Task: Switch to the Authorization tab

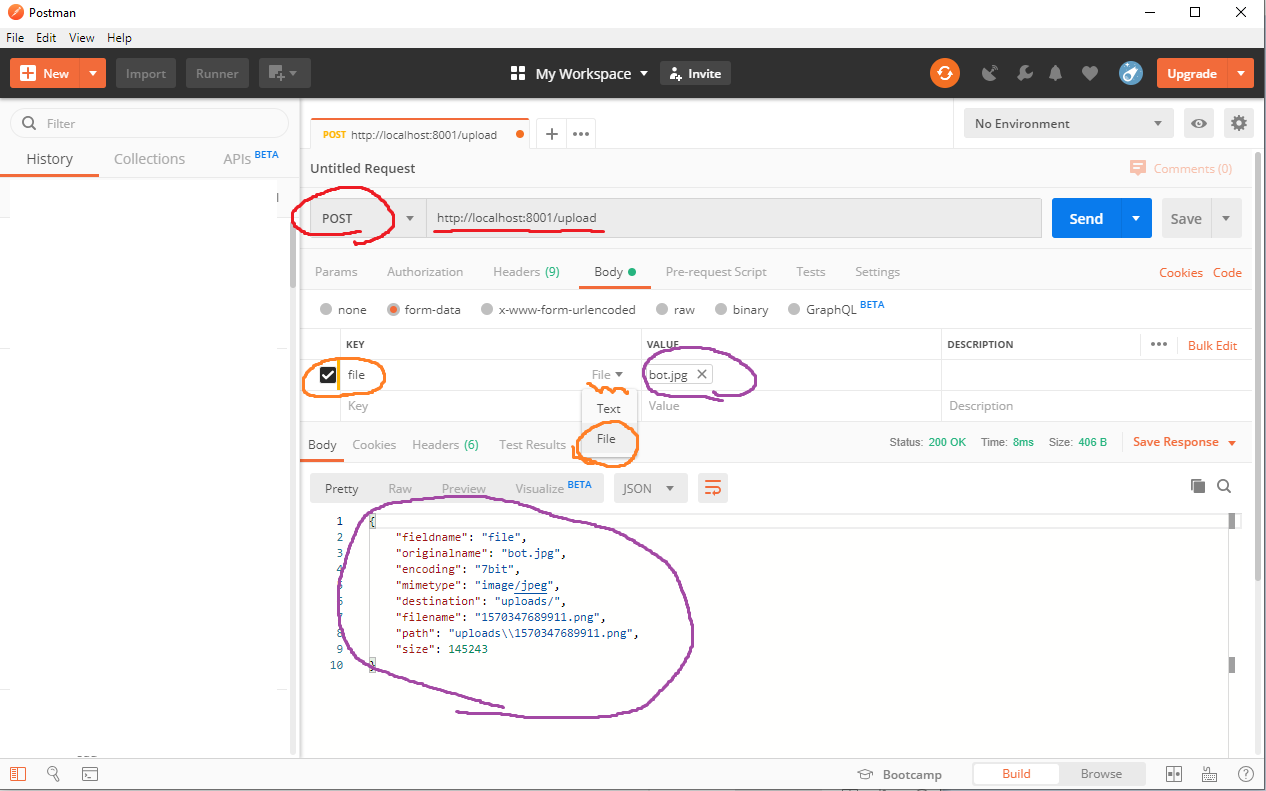Action: (425, 271)
